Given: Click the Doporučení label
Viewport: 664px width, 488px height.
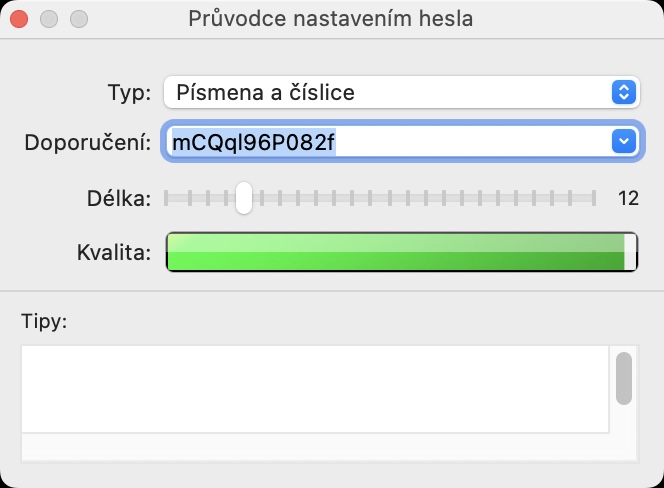Looking at the screenshot, I should coord(88,142).
